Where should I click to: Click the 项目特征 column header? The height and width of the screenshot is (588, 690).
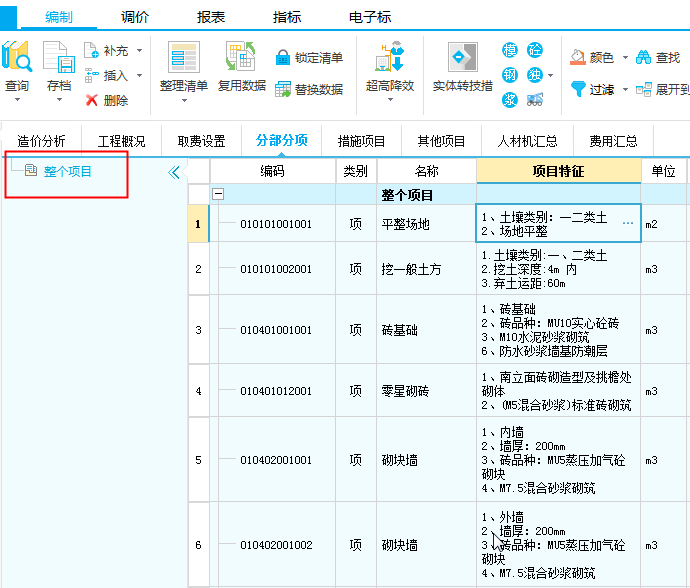tap(558, 171)
